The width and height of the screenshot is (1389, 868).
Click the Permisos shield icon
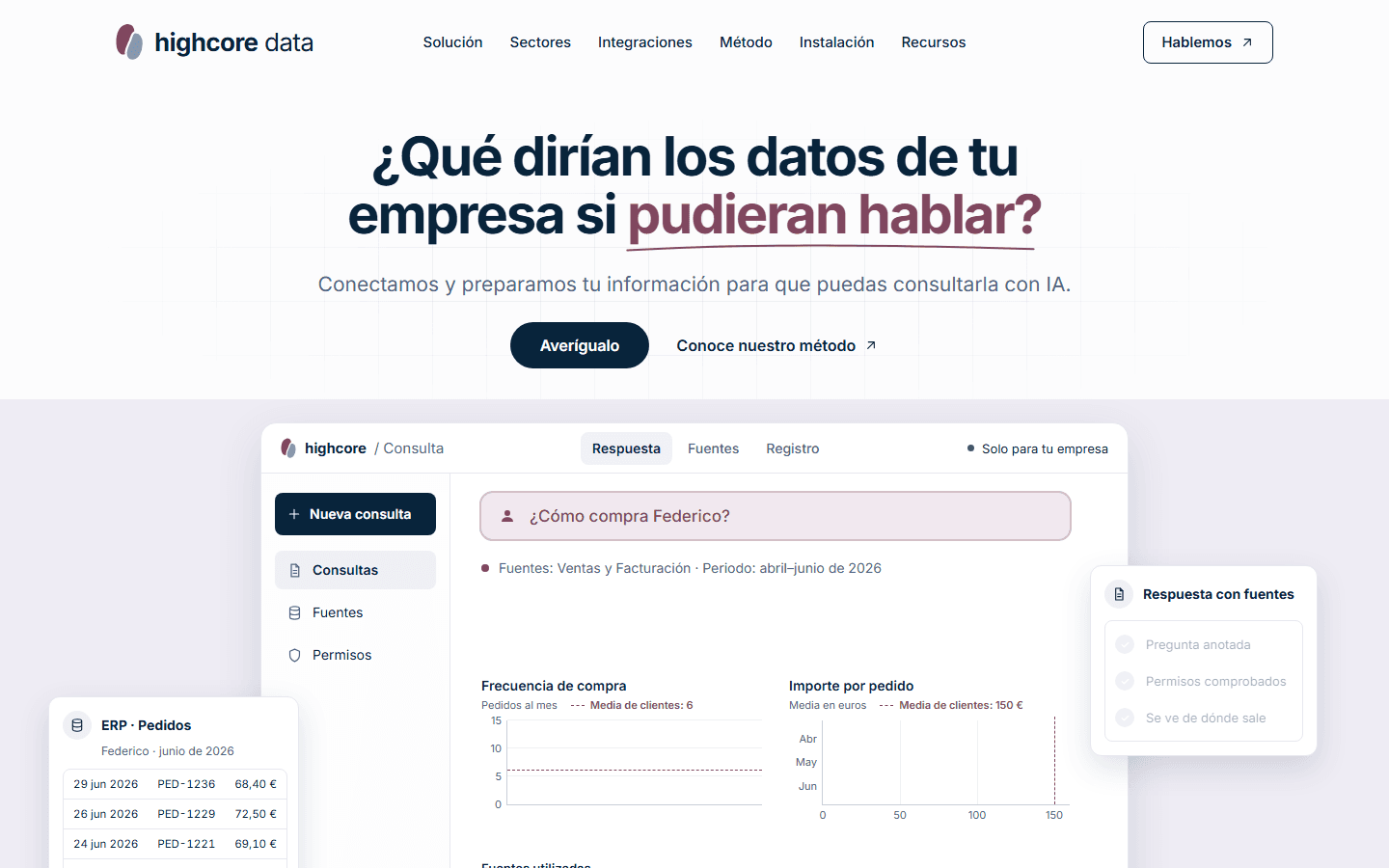click(x=295, y=655)
